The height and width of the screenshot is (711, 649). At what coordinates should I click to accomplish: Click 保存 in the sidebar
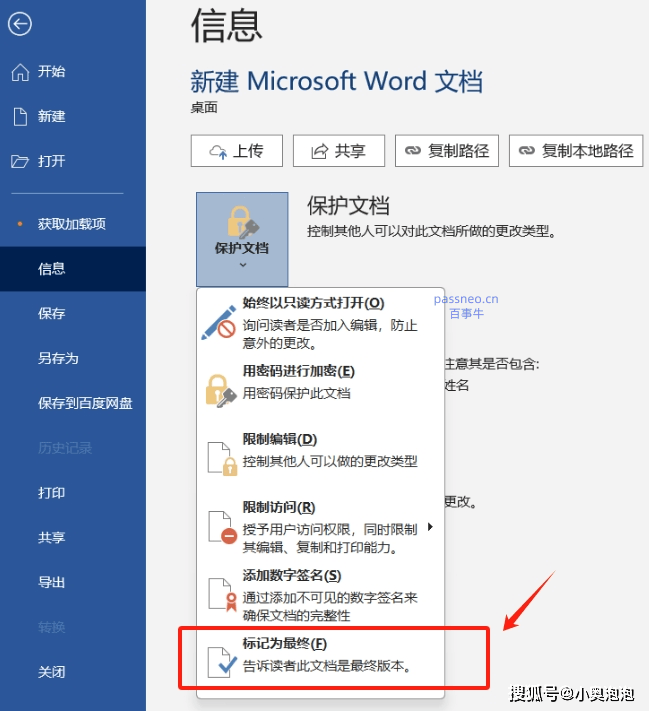click(73, 313)
